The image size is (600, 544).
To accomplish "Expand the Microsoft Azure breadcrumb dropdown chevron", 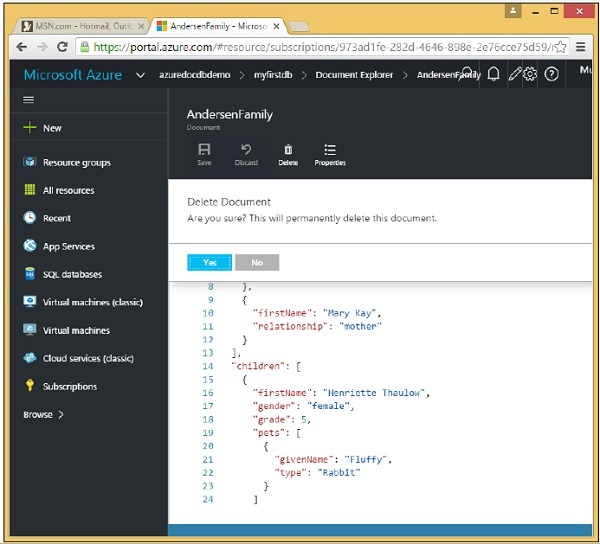I will click(x=141, y=75).
